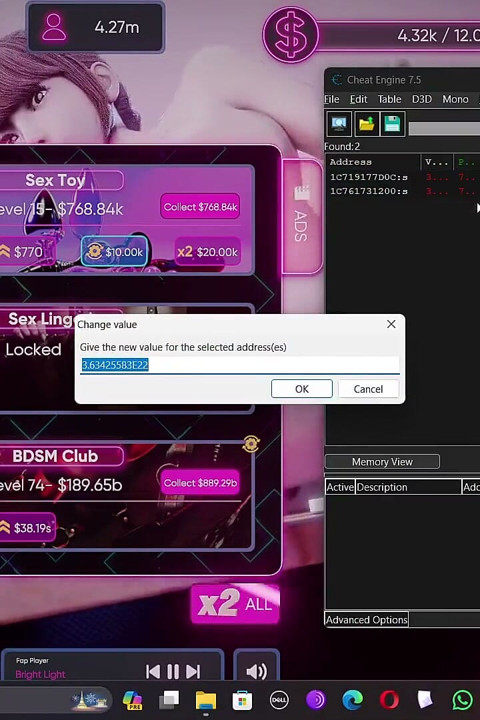Open the Dell app from the taskbar
This screenshot has height=720, width=480.
pyautogui.click(x=279, y=700)
